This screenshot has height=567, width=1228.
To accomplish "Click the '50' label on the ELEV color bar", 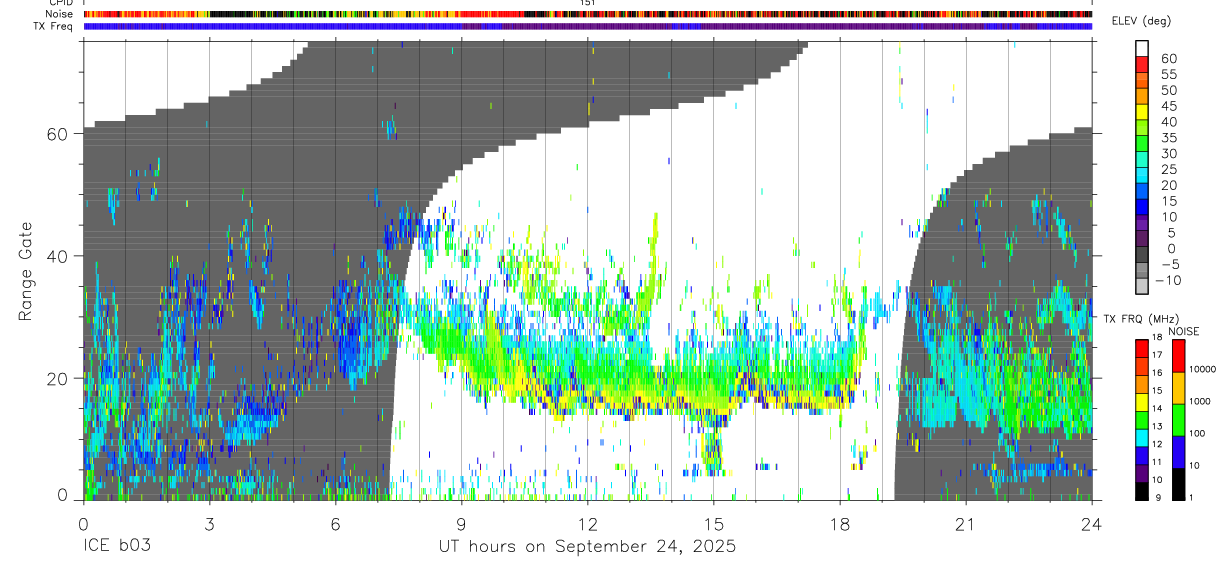I will click(x=1168, y=90).
